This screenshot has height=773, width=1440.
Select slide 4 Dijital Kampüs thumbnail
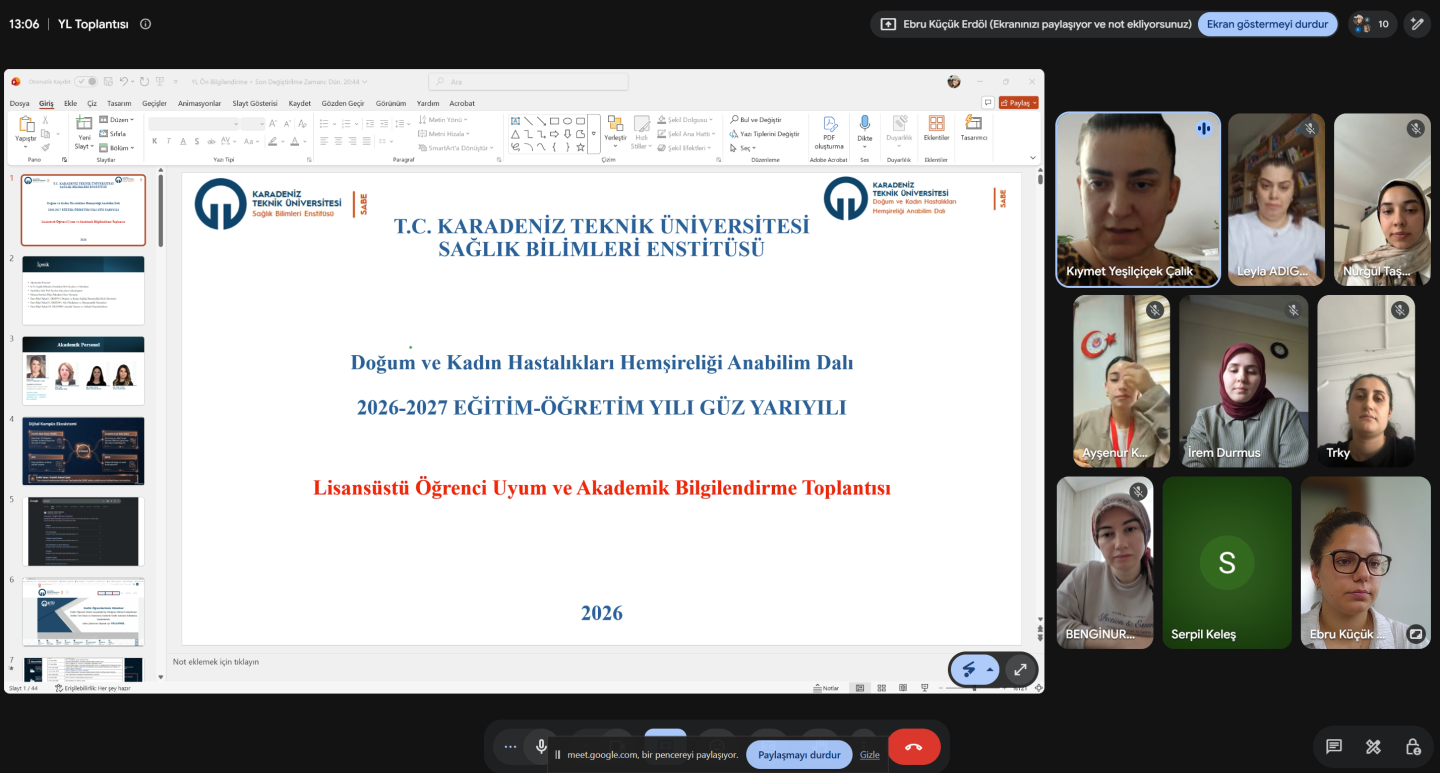click(x=83, y=451)
